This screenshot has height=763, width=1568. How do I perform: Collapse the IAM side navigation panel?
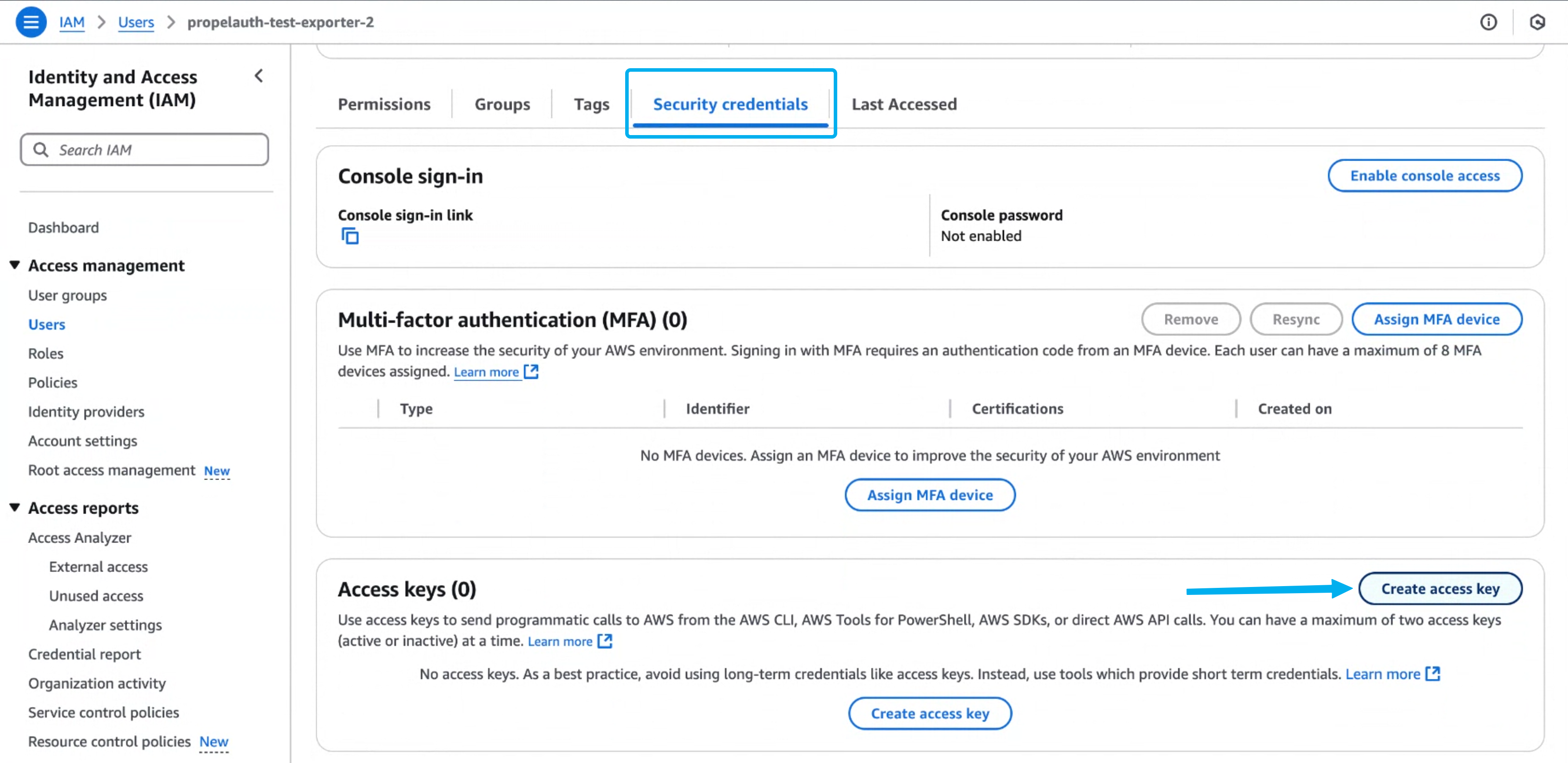[259, 76]
